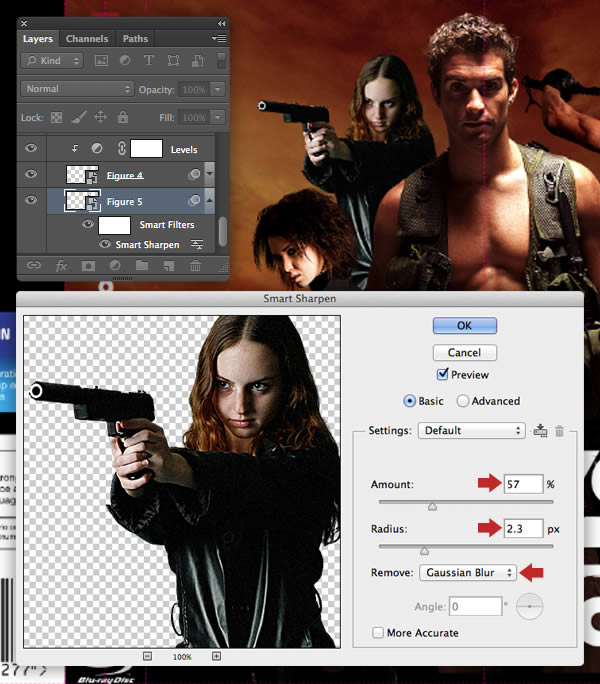600x684 pixels.
Task: Open Smart Sharpen blending options icon
Action: tap(197, 245)
